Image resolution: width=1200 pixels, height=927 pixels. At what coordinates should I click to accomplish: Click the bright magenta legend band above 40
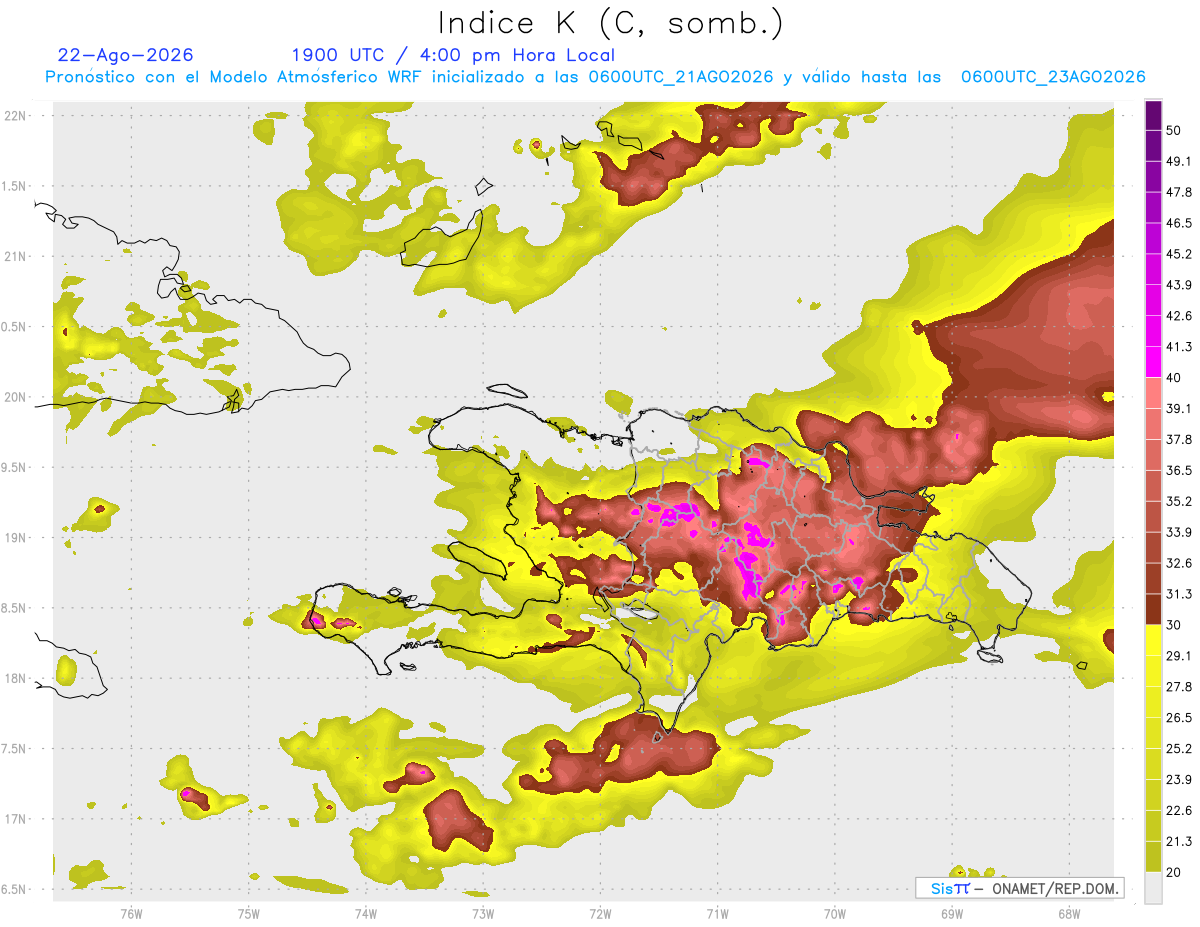1153,362
